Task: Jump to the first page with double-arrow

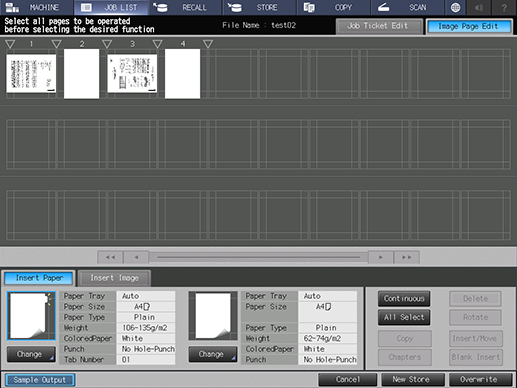Action: point(110,257)
